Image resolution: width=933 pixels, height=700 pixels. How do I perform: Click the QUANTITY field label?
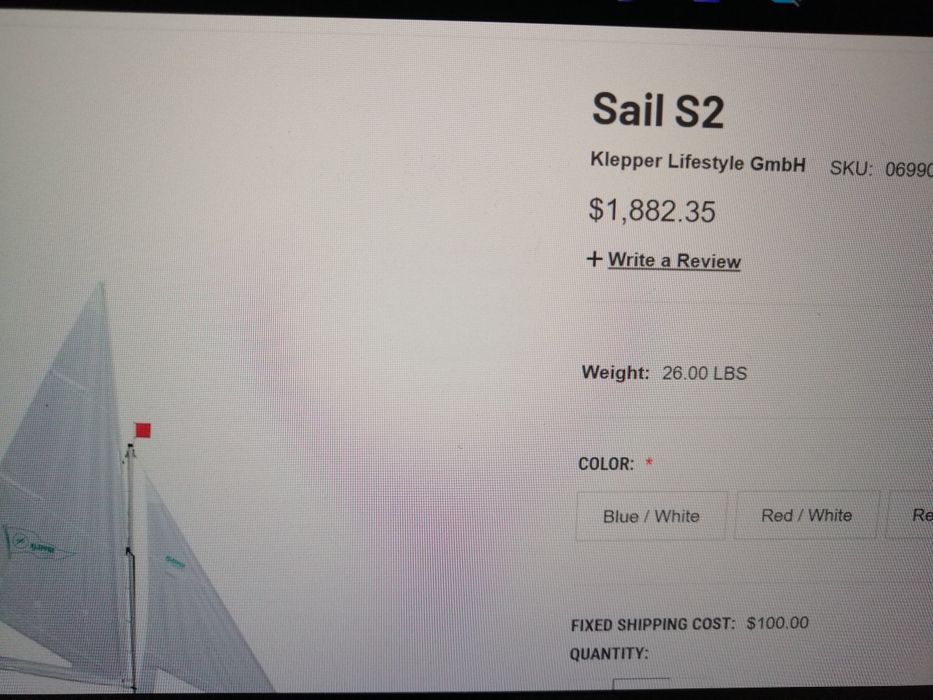(x=609, y=654)
